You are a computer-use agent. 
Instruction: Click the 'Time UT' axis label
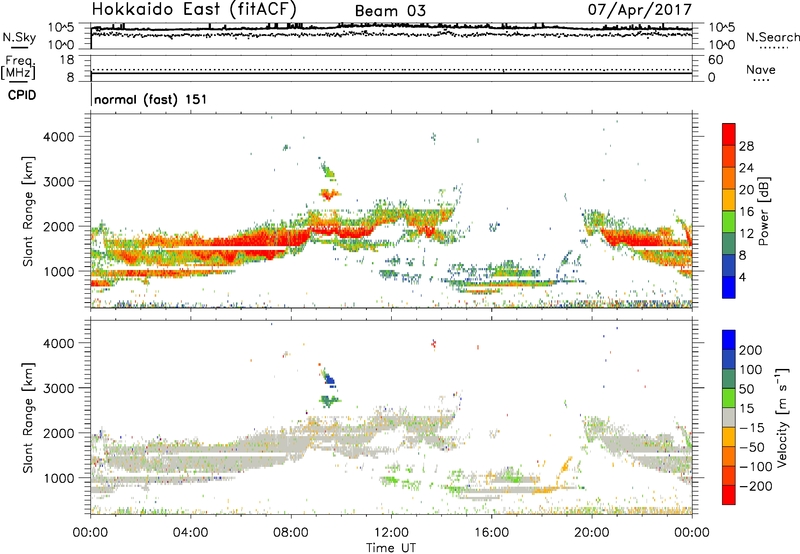[x=391, y=547]
